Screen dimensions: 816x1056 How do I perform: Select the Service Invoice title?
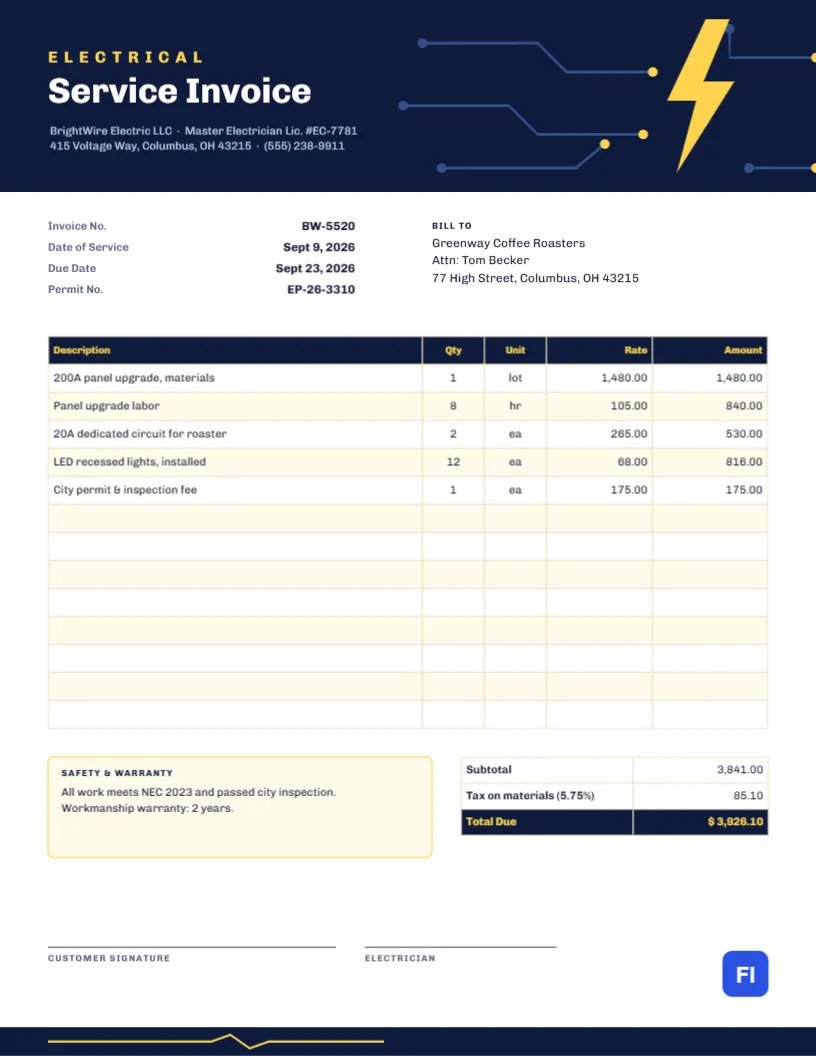[x=180, y=91]
